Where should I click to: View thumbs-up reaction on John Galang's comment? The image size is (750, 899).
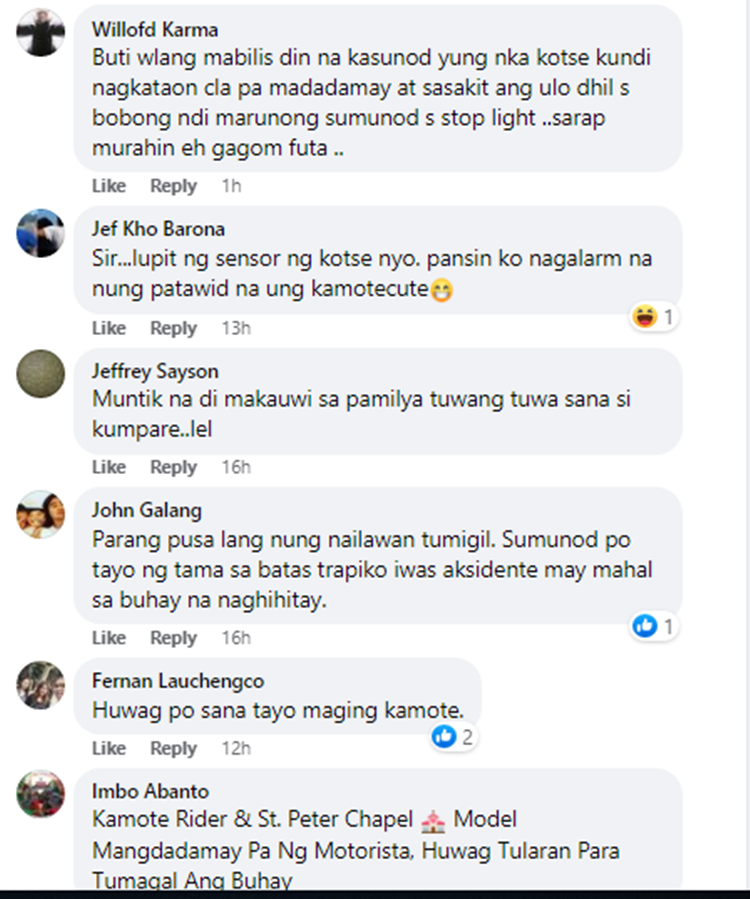point(653,626)
